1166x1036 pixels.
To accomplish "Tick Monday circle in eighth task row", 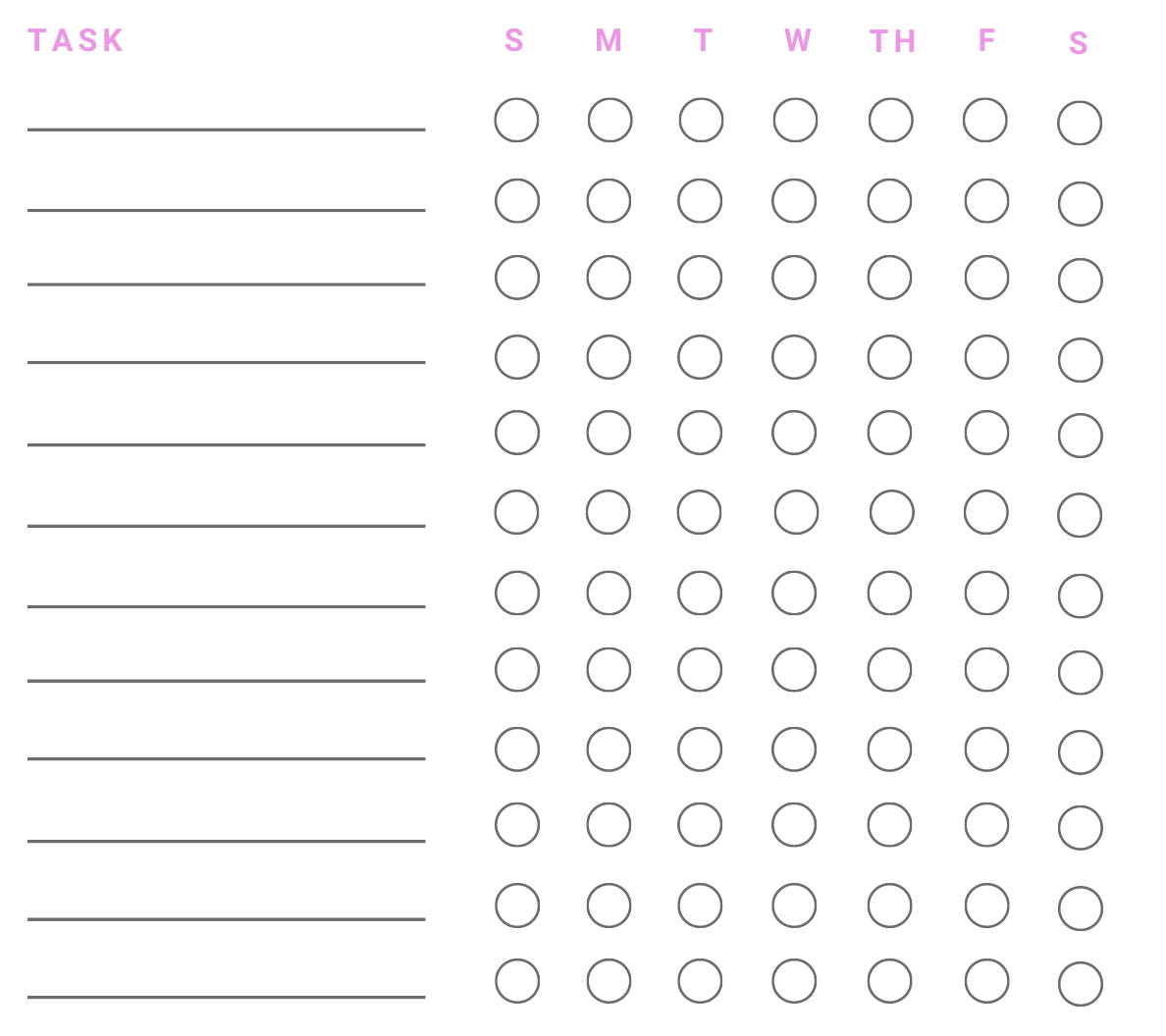I will 609,670.
